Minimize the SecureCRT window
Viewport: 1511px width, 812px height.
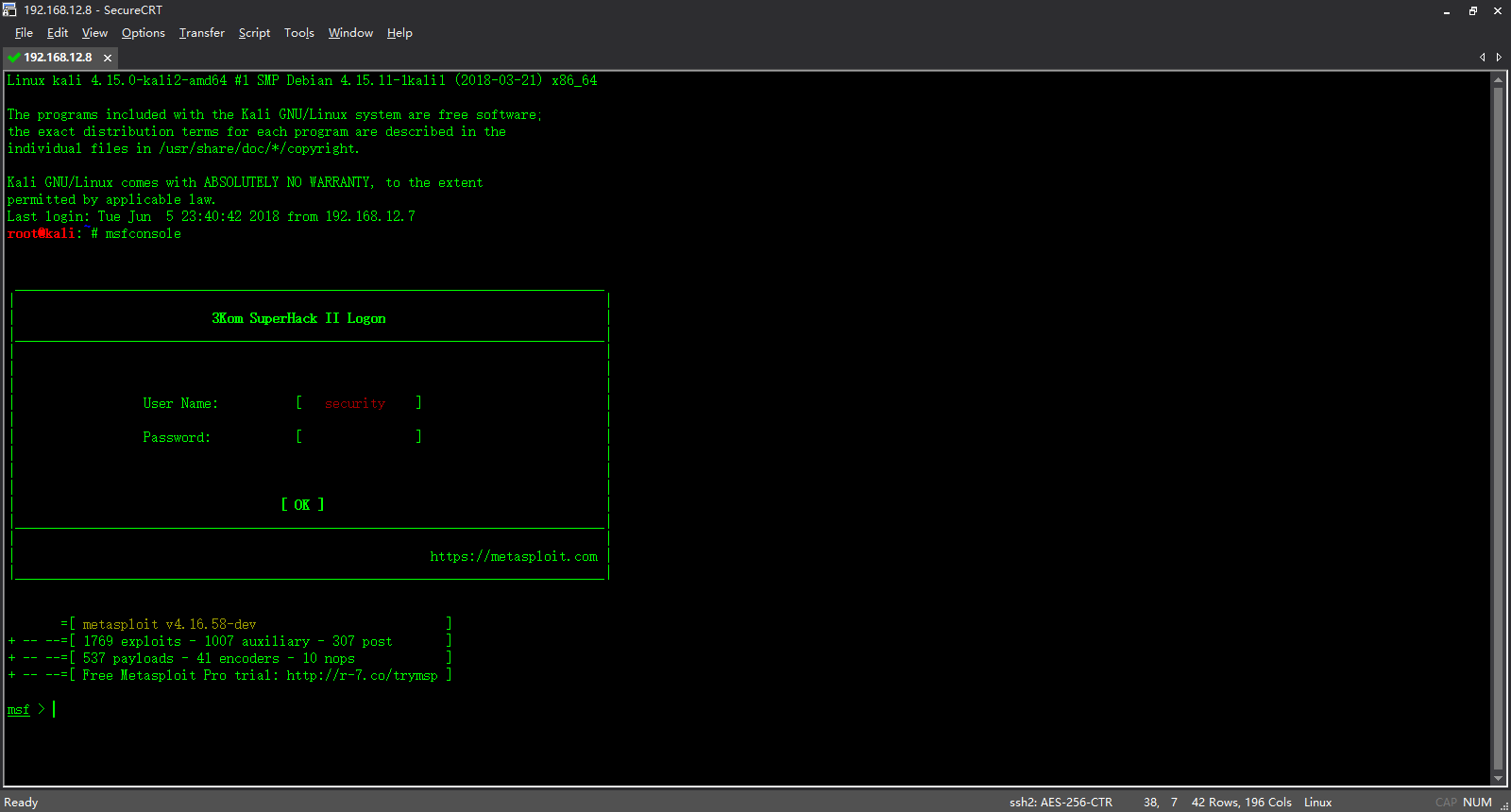(1447, 10)
